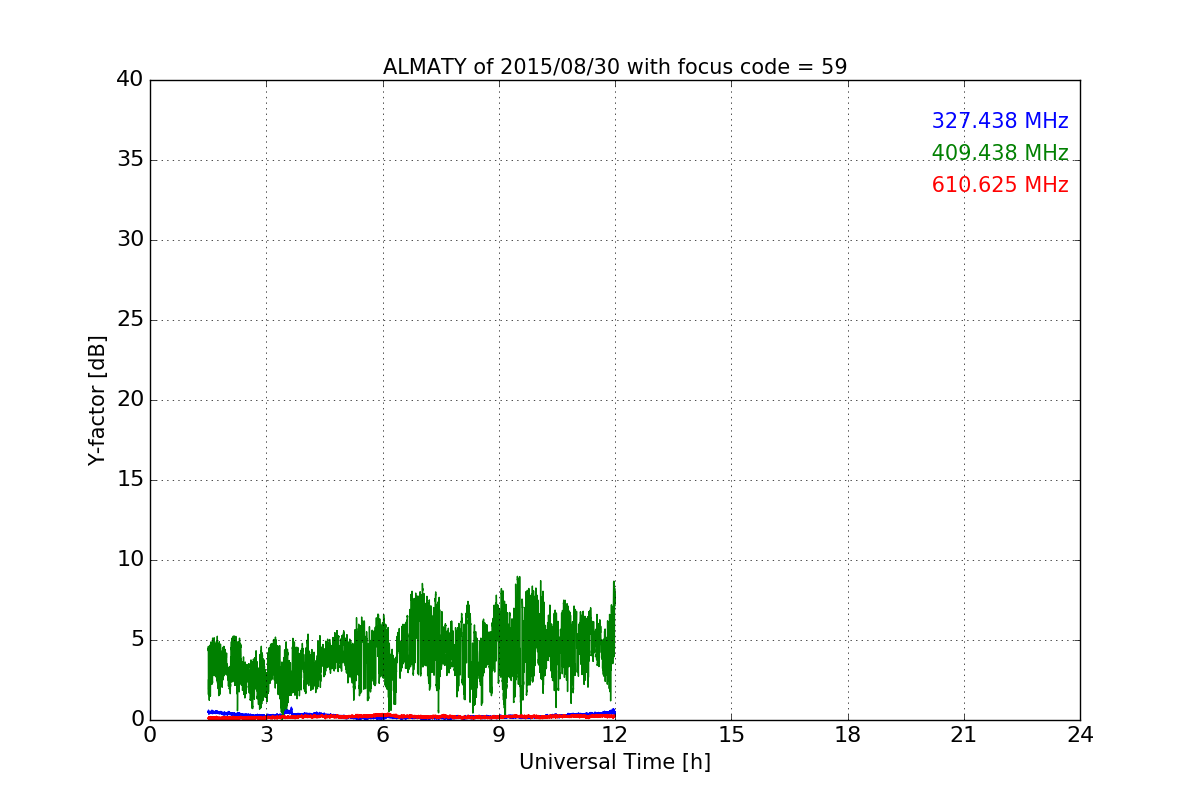Click the Universal Time [h] axis label

click(x=615, y=762)
